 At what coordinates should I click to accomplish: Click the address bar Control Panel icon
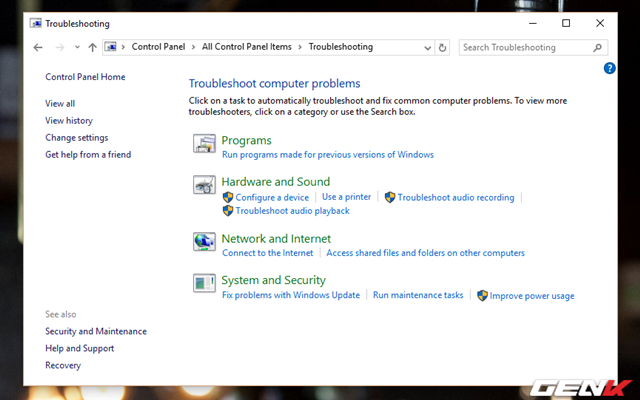(111, 47)
